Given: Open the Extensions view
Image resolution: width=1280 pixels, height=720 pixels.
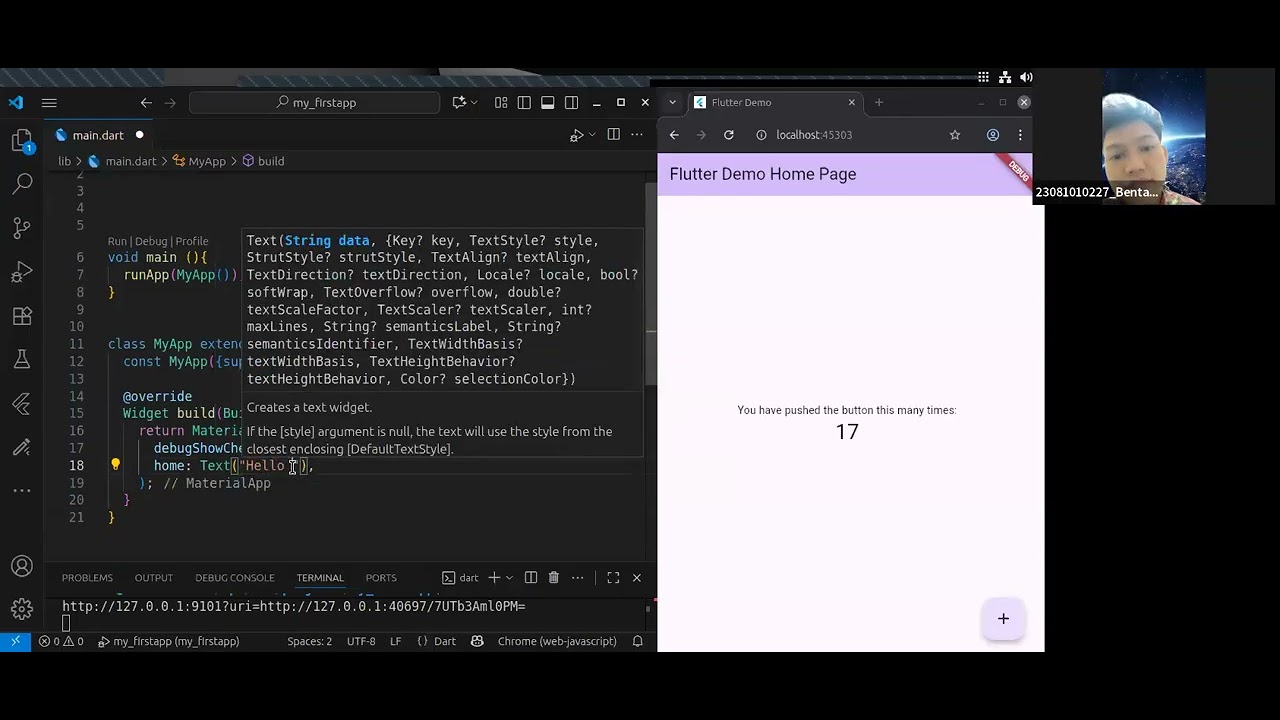Looking at the screenshot, I should coord(22,316).
